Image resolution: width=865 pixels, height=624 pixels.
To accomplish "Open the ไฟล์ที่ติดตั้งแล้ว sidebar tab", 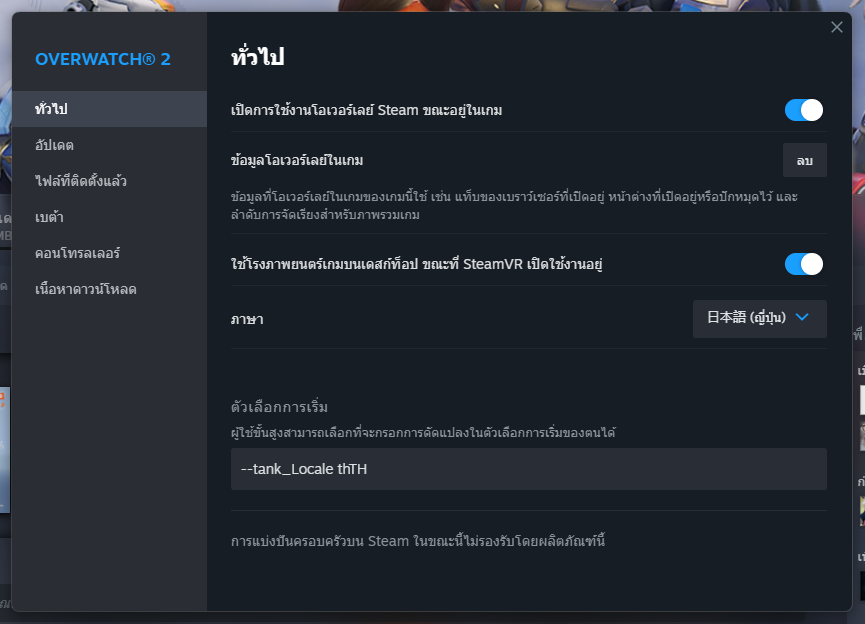I will [109, 181].
